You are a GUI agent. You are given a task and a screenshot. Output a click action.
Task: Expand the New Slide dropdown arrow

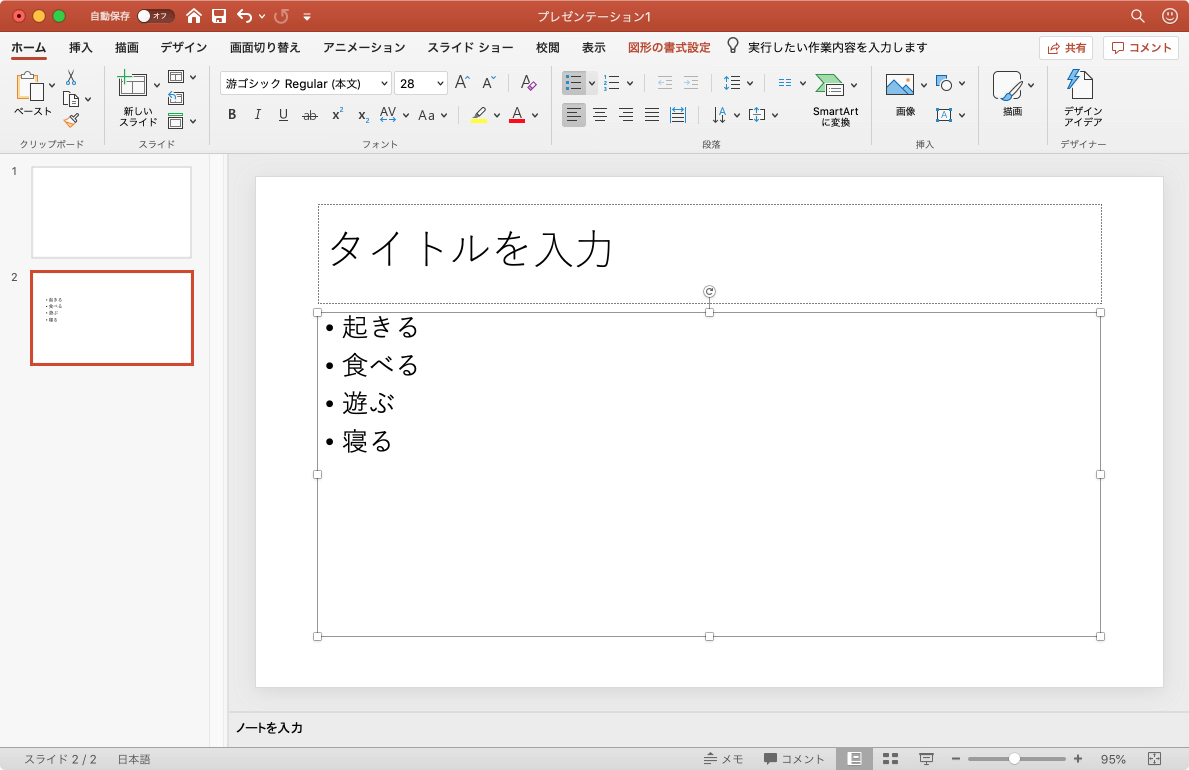coord(157,85)
